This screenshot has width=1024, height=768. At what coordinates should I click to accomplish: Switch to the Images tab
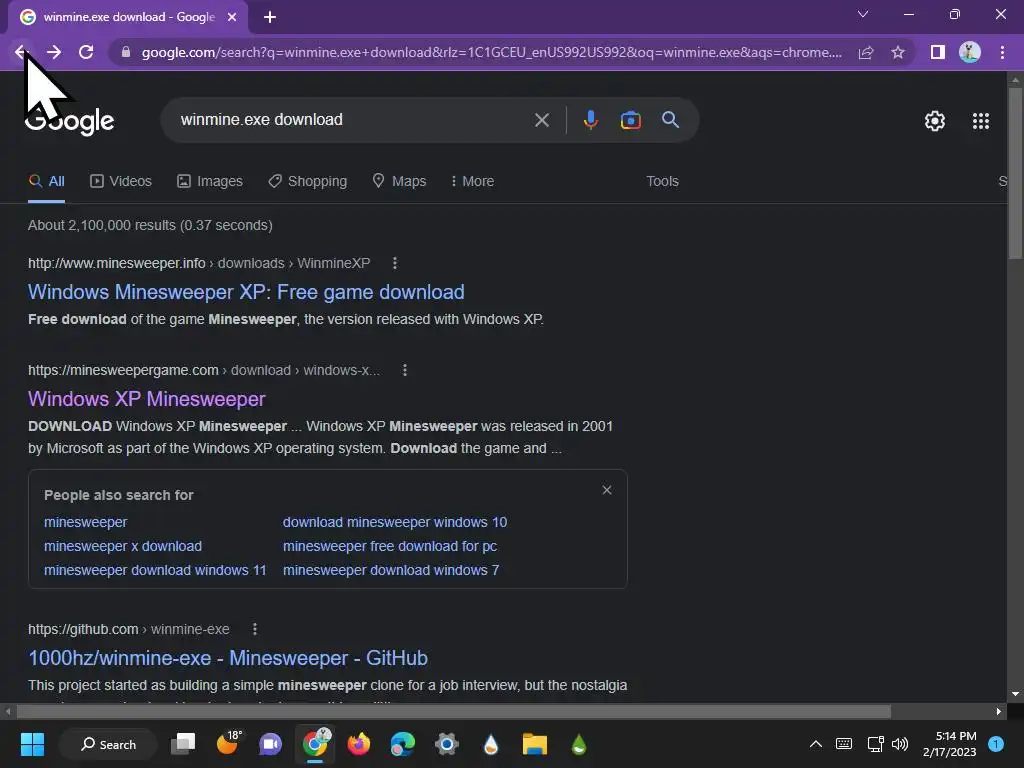click(210, 182)
